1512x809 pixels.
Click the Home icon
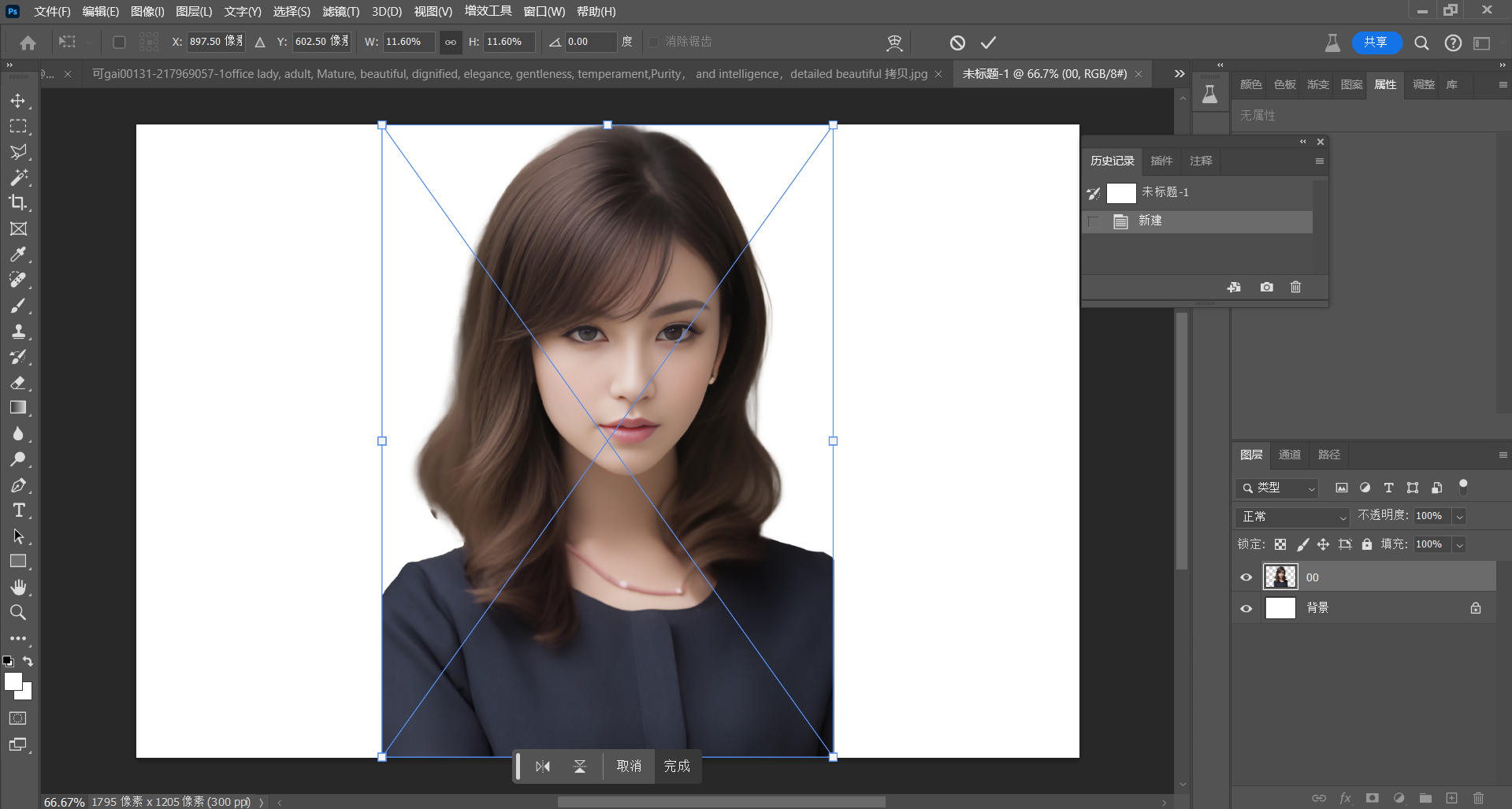[x=28, y=43]
